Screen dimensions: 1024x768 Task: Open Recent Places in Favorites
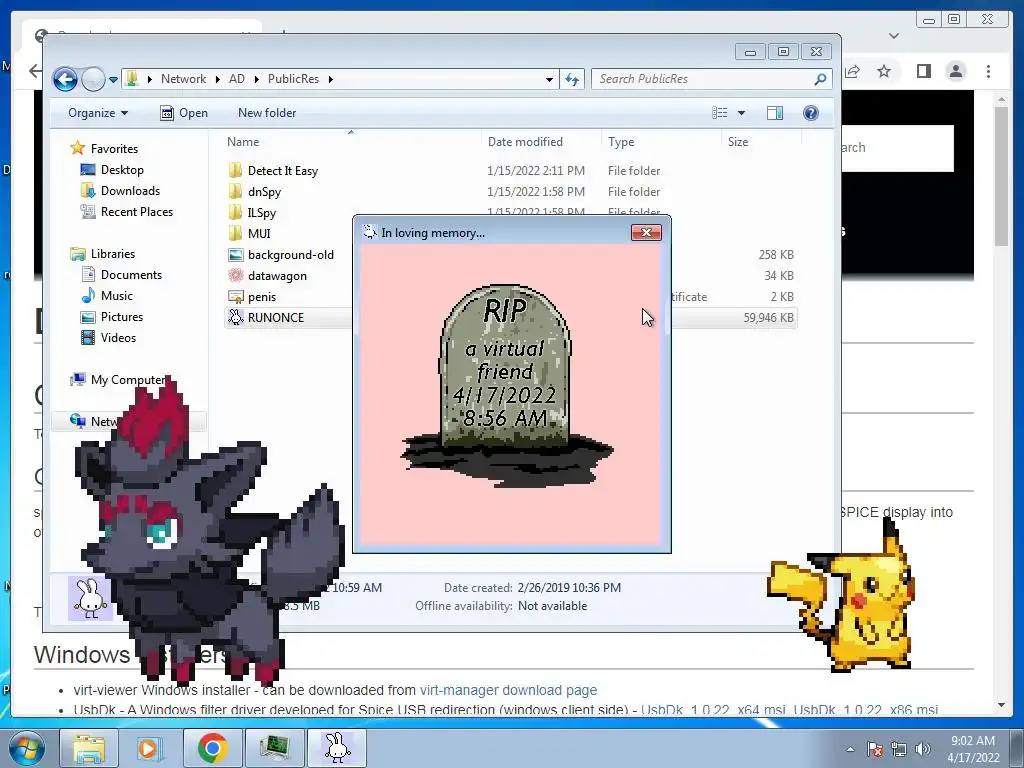tap(136, 212)
